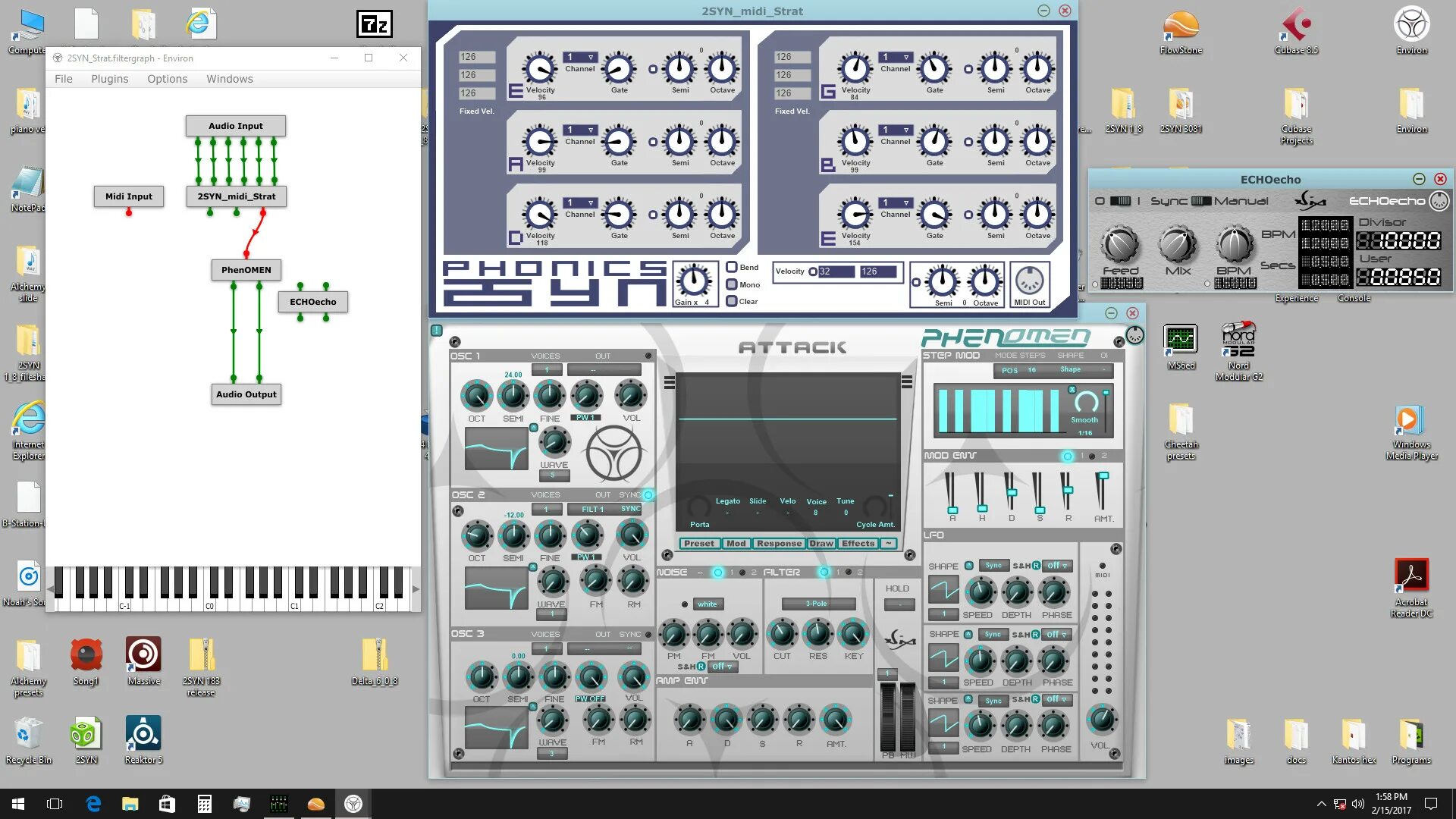Open Reaktor 5 desktop shortcut
This screenshot has height=819, width=1456.
(x=143, y=739)
